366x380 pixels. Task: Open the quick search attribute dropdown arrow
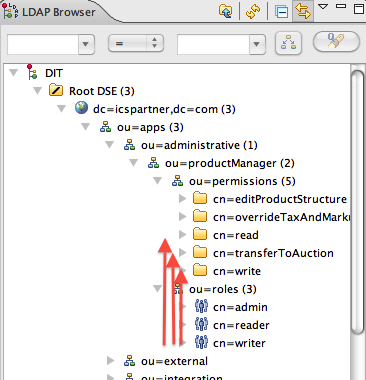coord(86,44)
